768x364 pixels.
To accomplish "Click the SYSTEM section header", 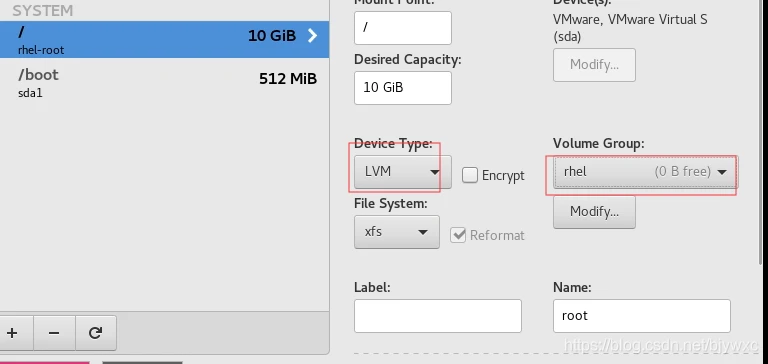I will (43, 10).
